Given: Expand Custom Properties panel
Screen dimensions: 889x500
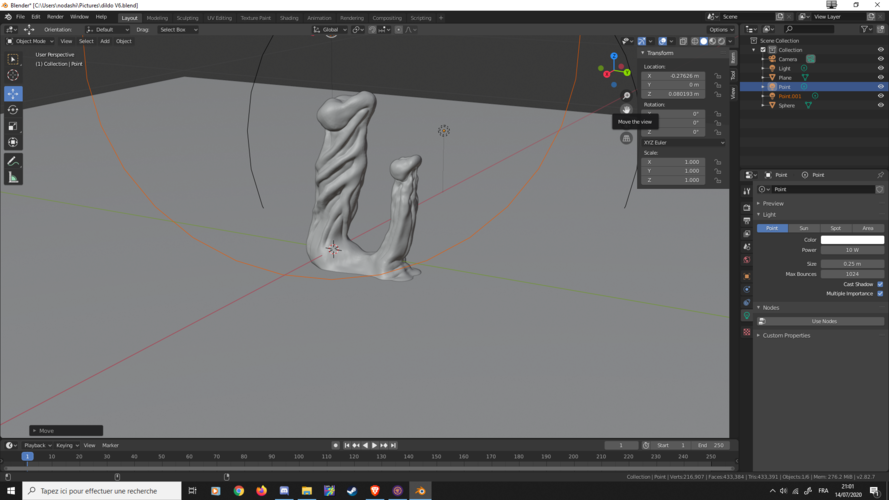Looking at the screenshot, I should tap(786, 336).
